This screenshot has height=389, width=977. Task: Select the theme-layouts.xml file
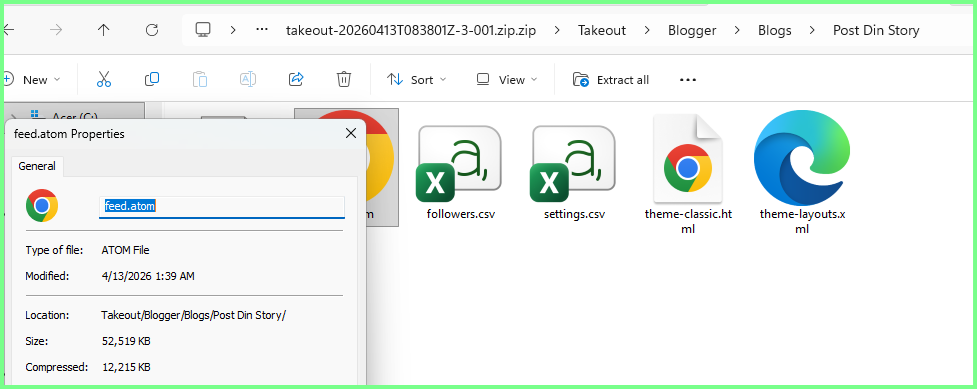coord(802,174)
